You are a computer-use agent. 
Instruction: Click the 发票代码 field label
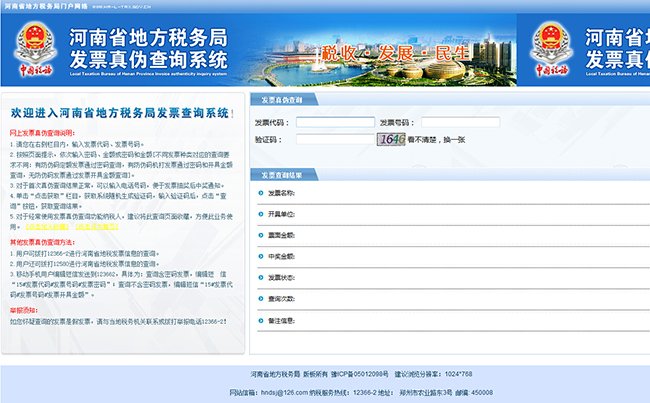pyautogui.click(x=272, y=123)
